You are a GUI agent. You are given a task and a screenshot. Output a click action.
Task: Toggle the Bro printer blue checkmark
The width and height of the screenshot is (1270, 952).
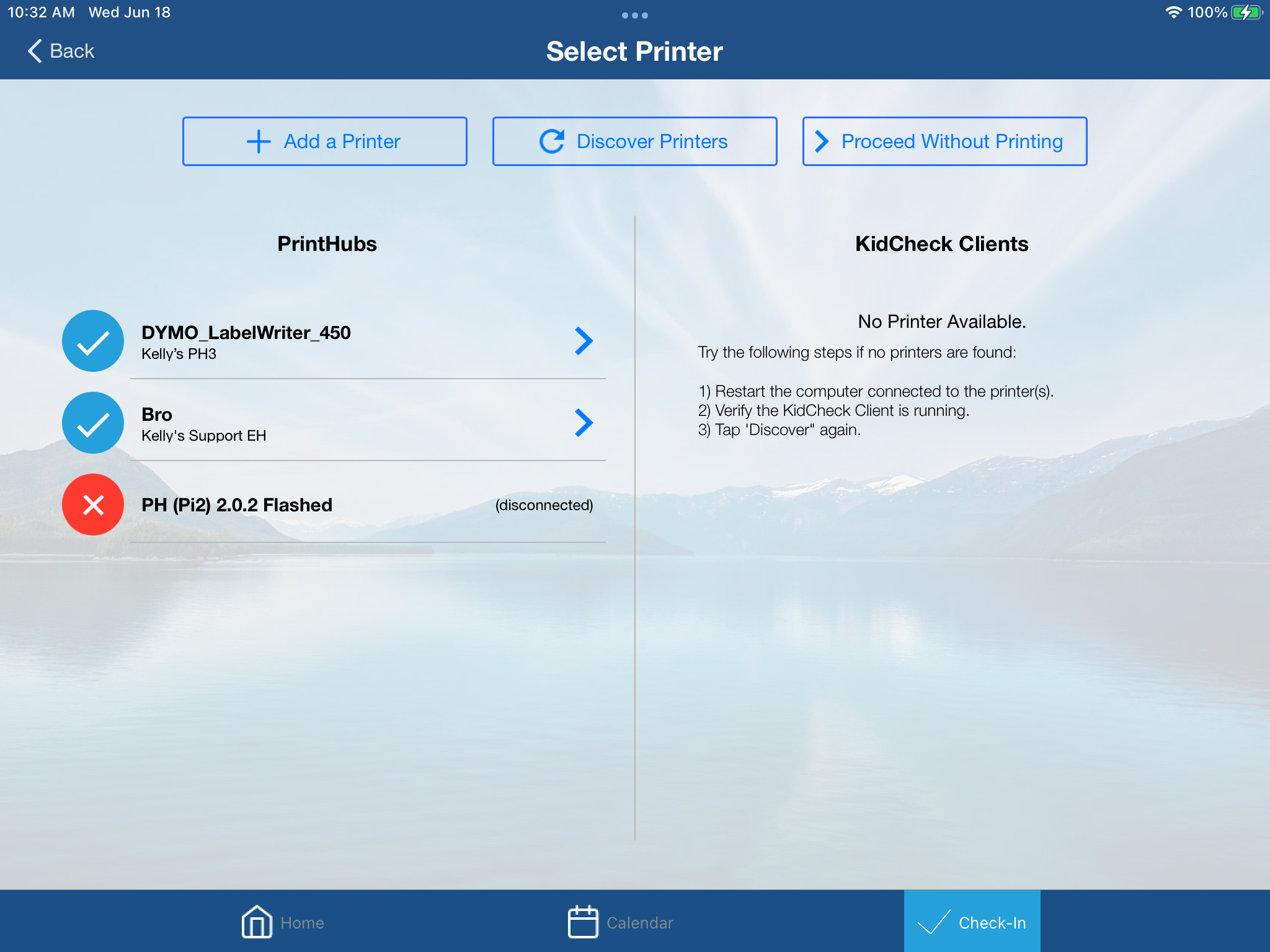click(x=93, y=423)
